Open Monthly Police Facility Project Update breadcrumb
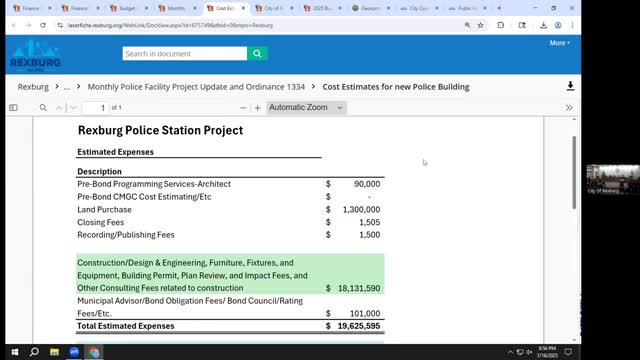The width and height of the screenshot is (640, 360). (196, 87)
